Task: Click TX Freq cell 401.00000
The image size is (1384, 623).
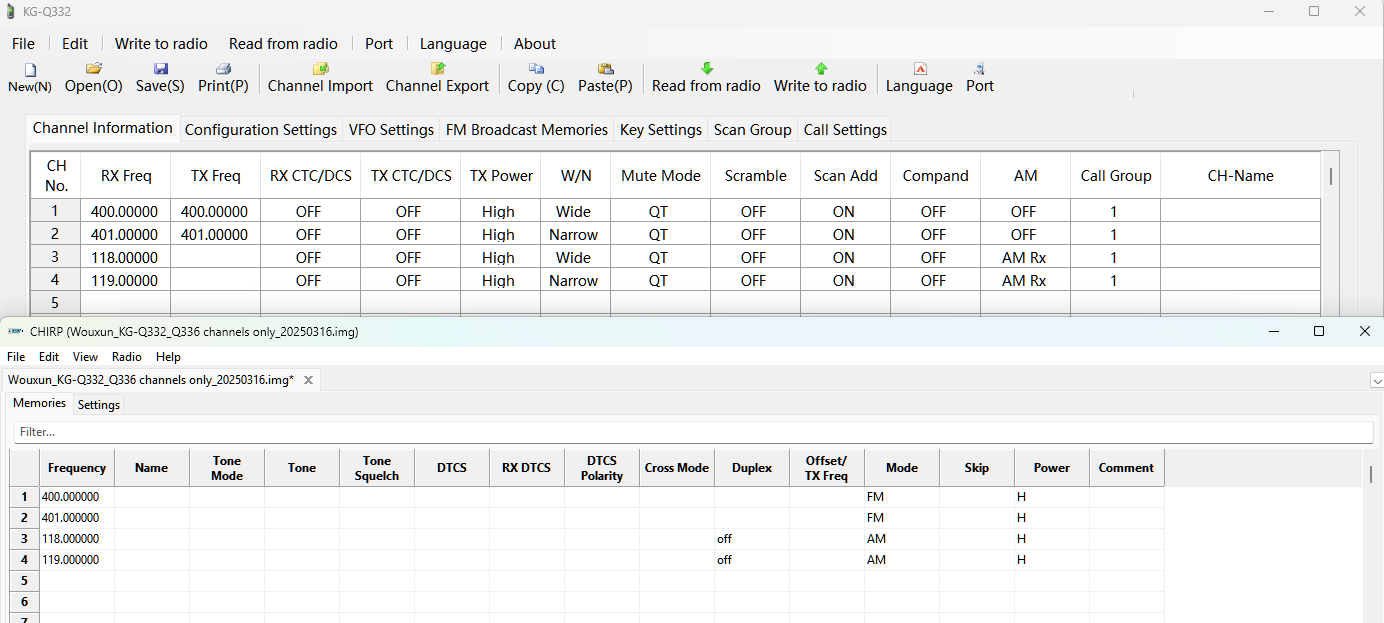Action: tap(216, 234)
